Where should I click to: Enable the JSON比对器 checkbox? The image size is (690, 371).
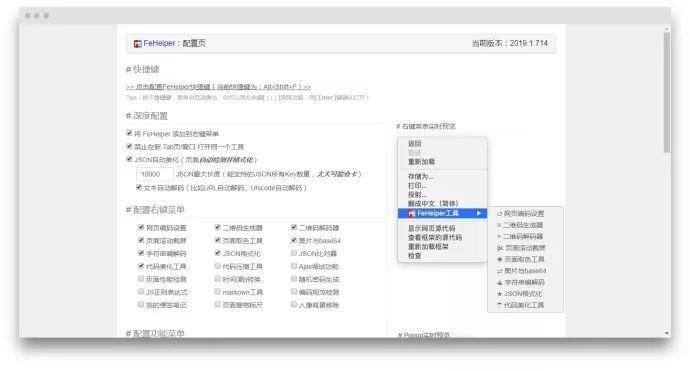tap(294, 253)
